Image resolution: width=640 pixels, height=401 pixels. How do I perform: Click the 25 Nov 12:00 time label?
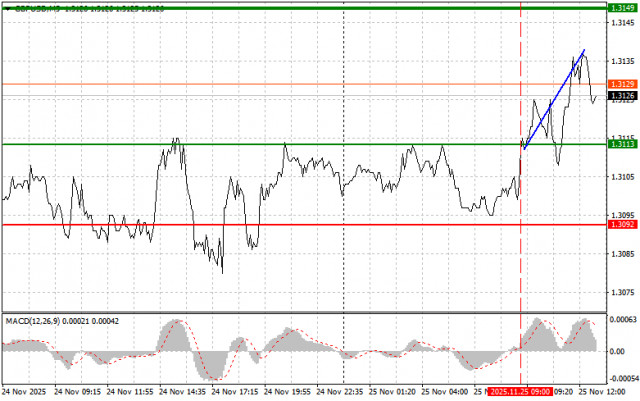[x=602, y=392]
